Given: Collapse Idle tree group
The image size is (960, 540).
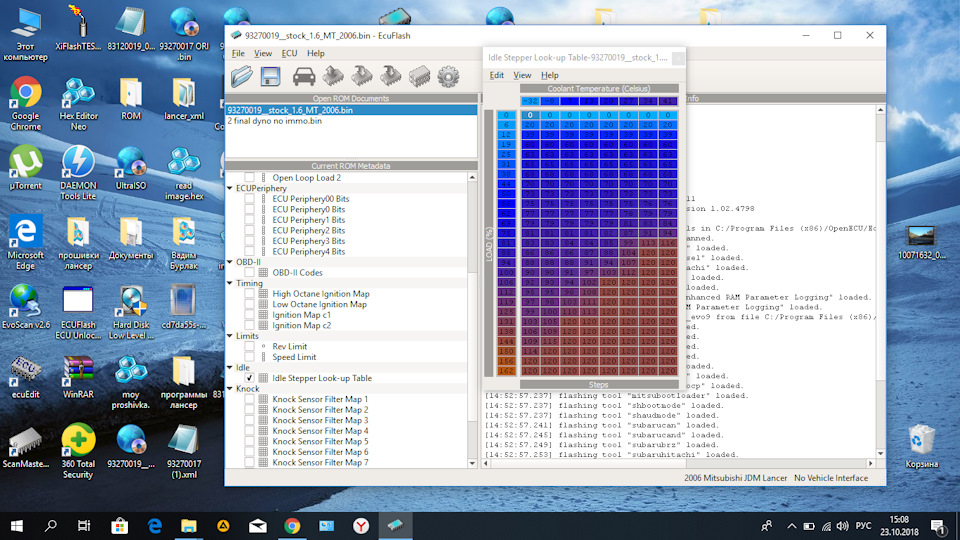Looking at the screenshot, I should tap(230, 368).
